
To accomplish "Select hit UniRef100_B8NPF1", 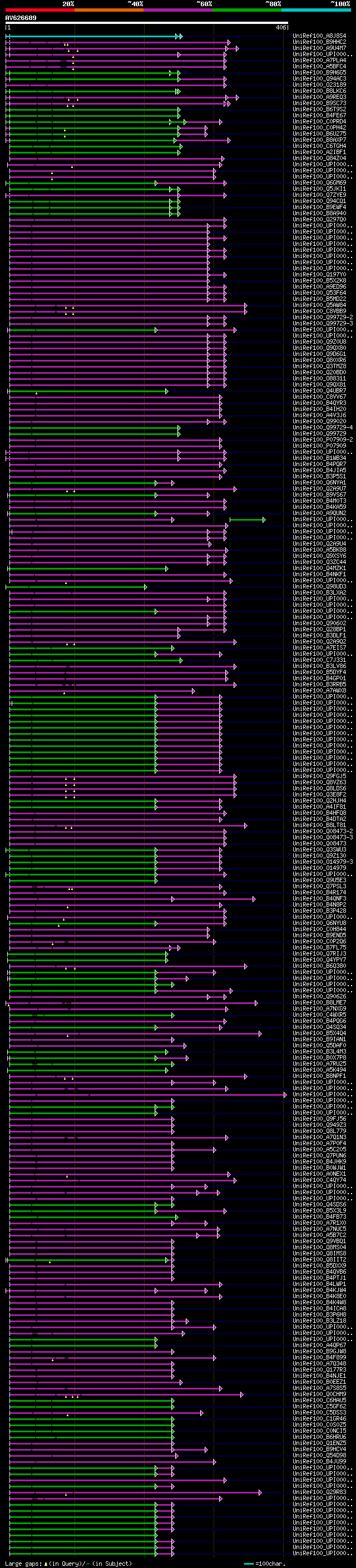I will [319, 1076].
